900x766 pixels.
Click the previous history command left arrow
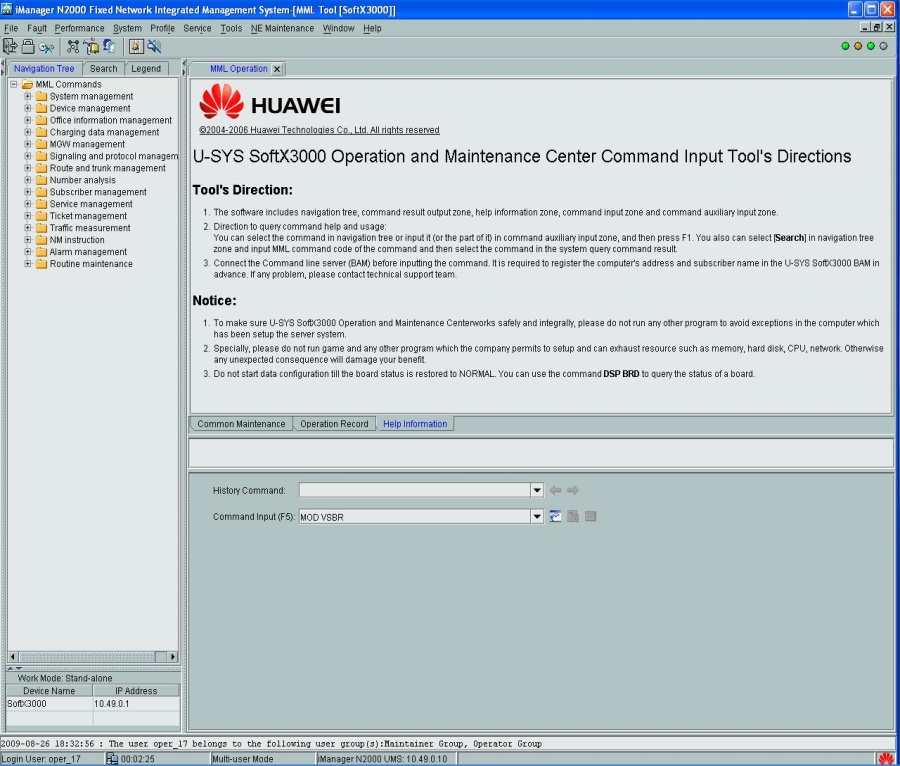555,489
